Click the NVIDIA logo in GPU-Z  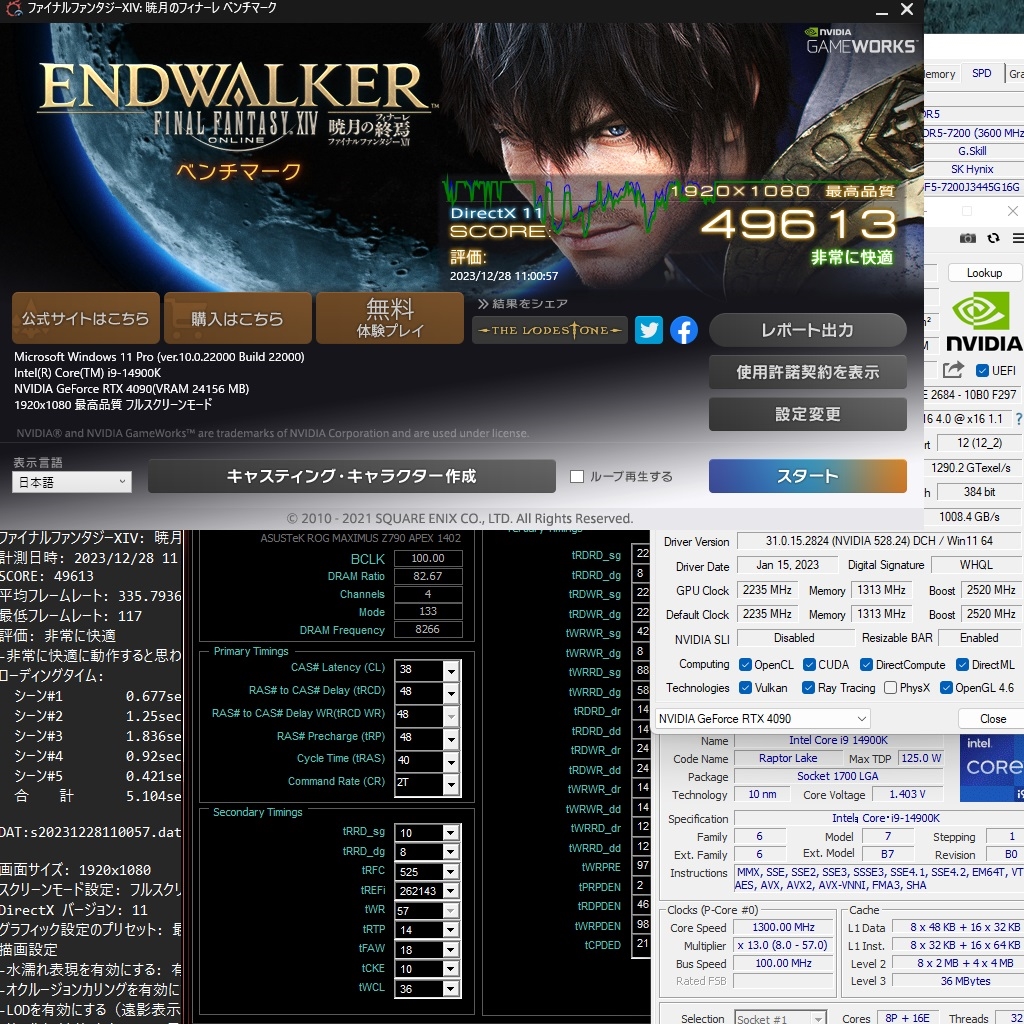(983, 323)
